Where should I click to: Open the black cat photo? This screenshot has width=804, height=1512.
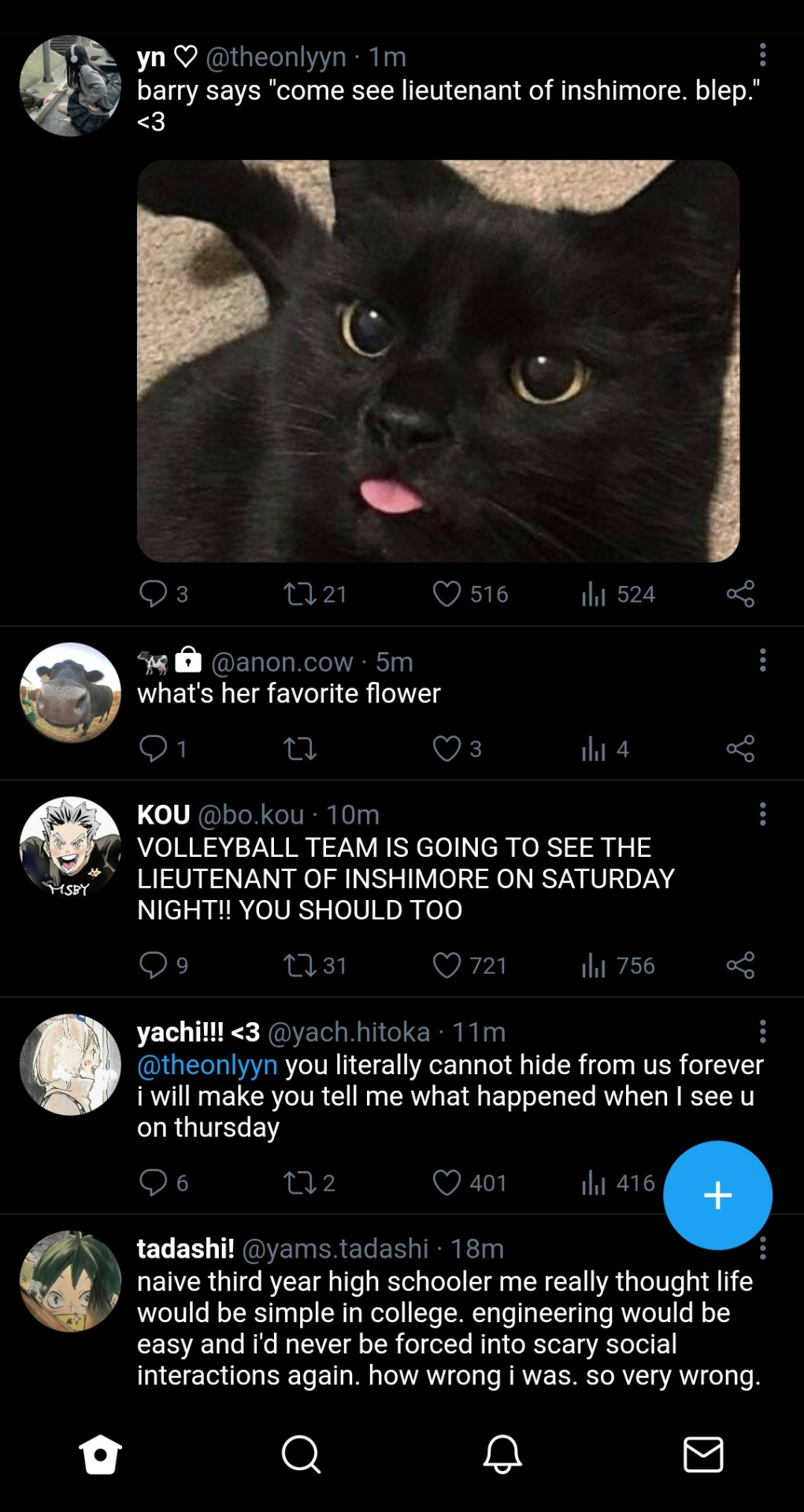click(x=438, y=361)
